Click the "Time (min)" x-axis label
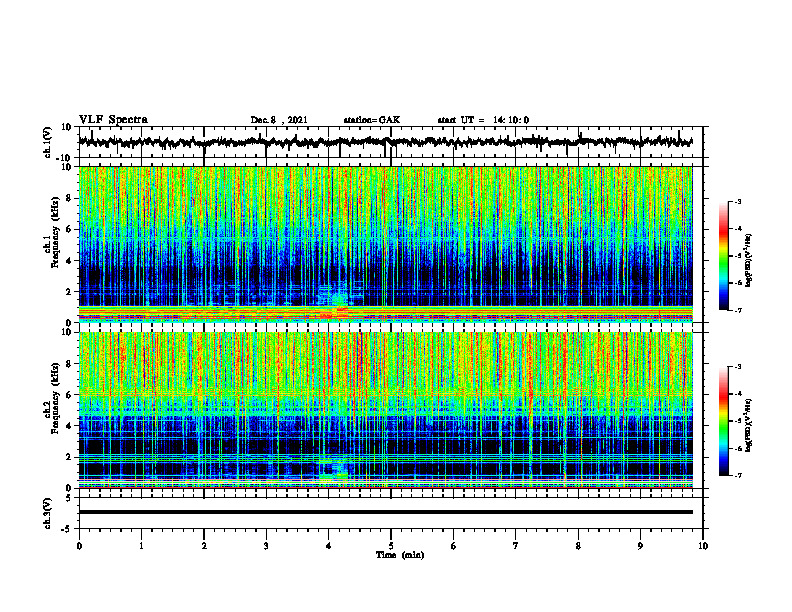792x612 pixels. click(x=400, y=555)
